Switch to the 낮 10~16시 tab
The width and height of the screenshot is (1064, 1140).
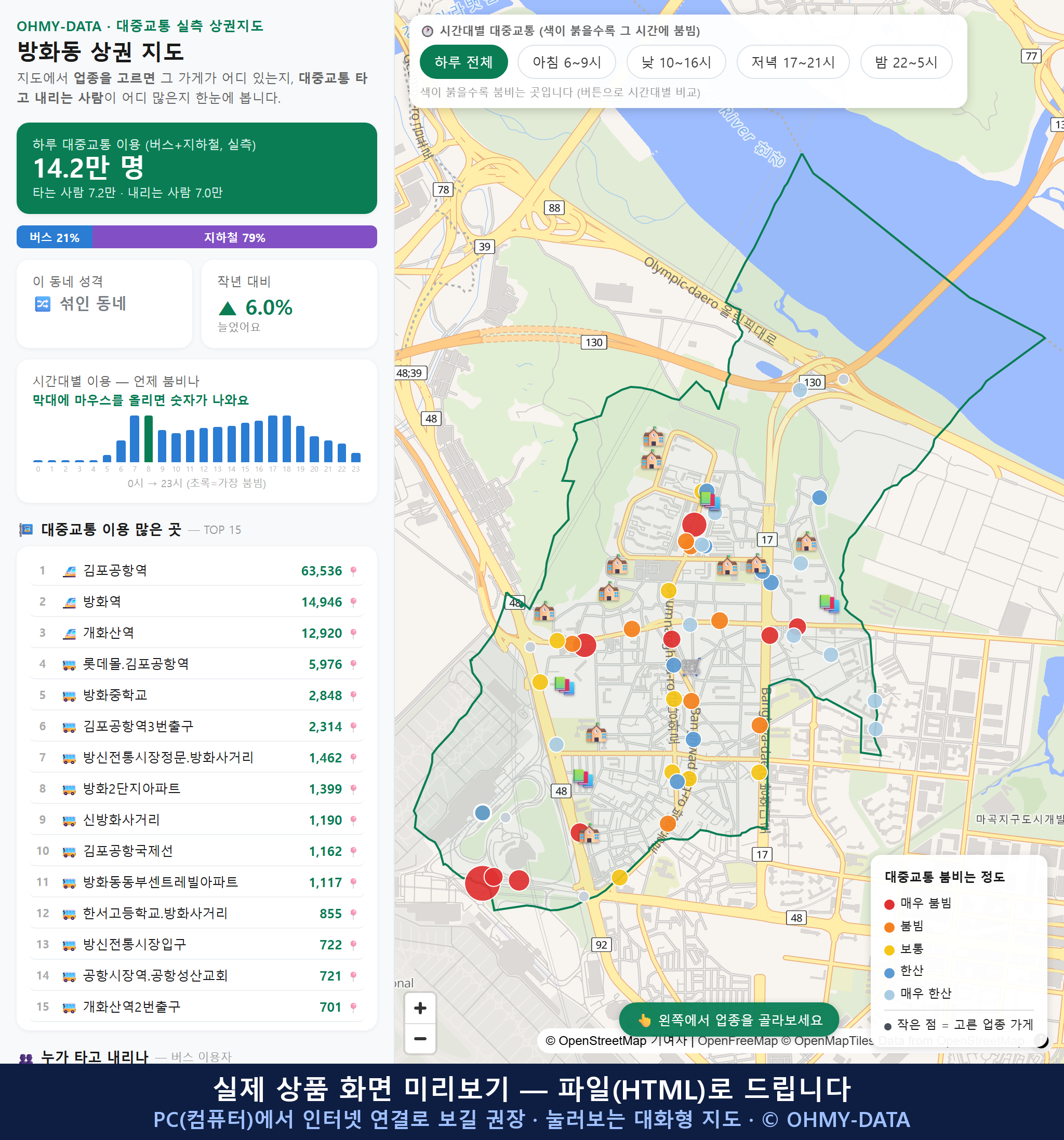676,62
